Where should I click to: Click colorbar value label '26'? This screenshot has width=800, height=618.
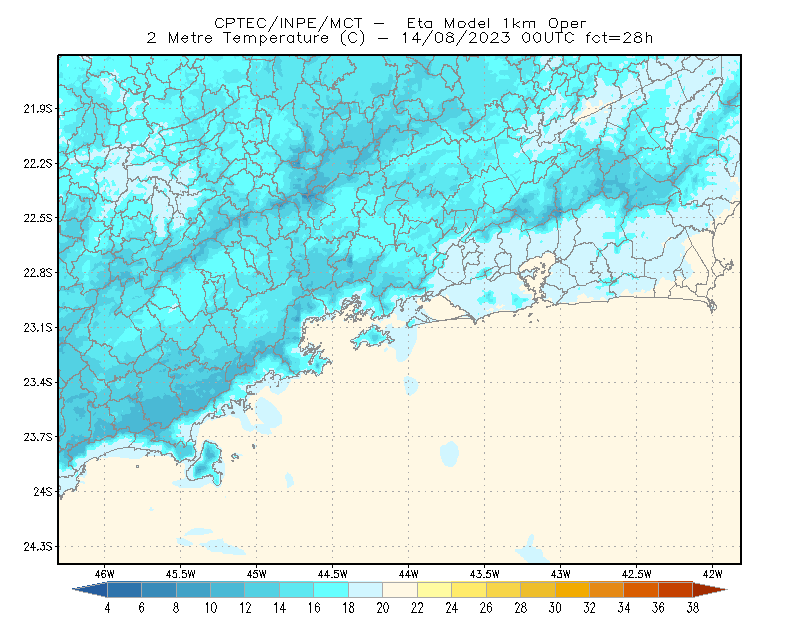click(x=486, y=608)
